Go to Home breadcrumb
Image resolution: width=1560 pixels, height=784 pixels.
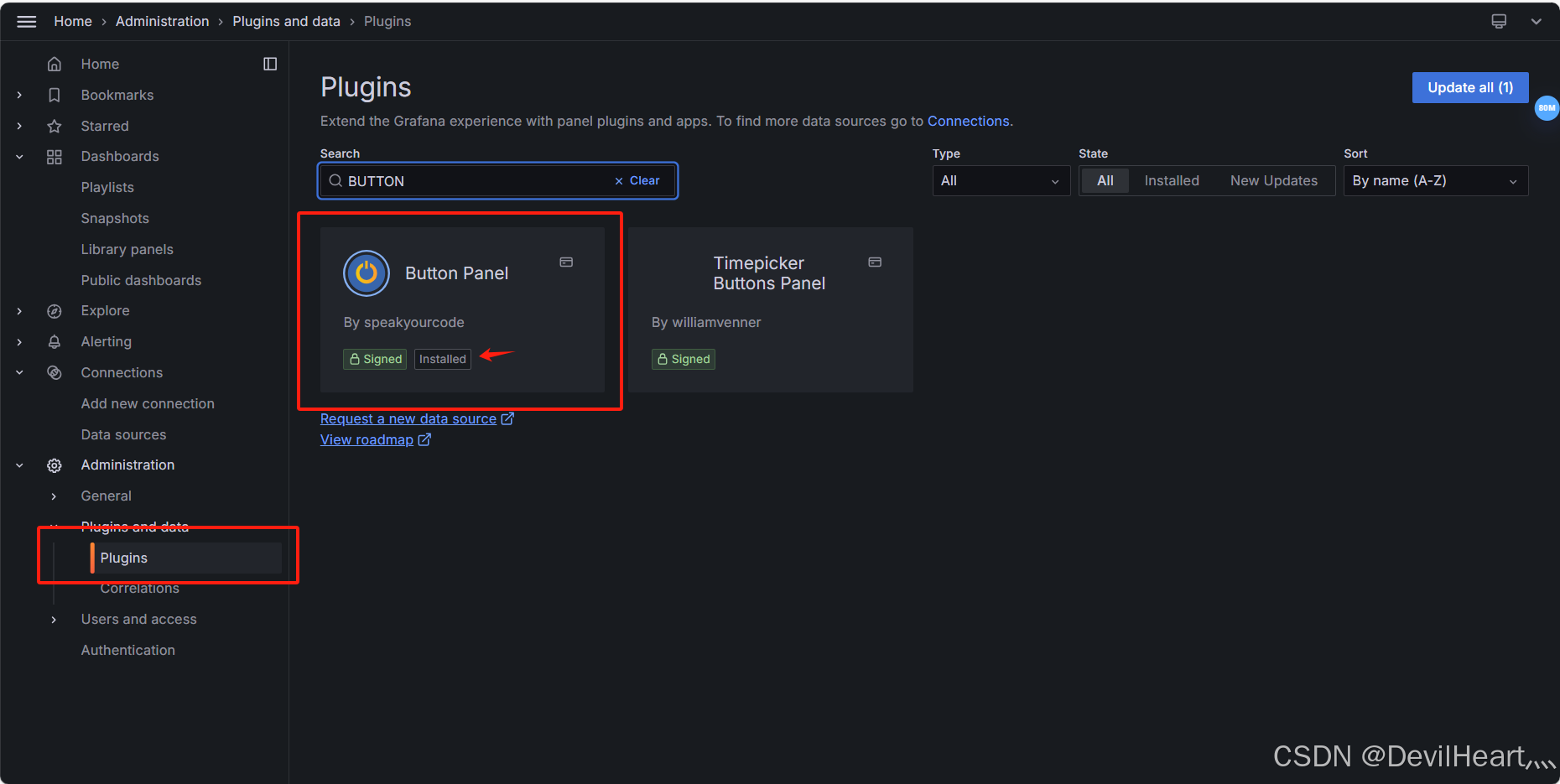coord(73,22)
